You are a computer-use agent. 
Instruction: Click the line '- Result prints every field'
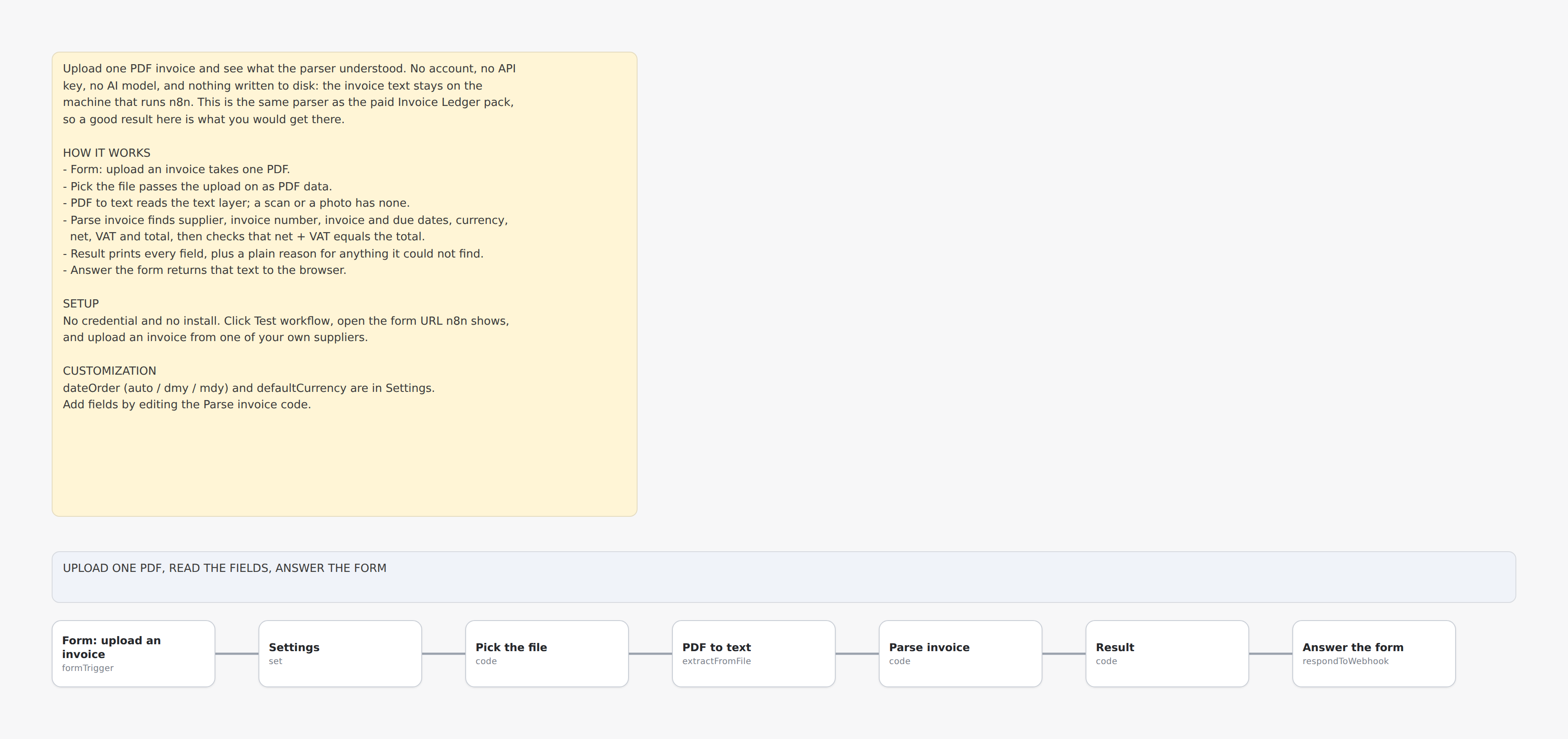pyautogui.click(x=273, y=254)
